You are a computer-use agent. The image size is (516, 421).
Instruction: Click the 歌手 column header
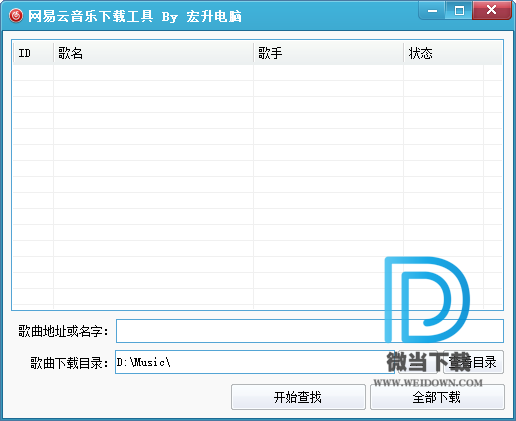(328, 53)
